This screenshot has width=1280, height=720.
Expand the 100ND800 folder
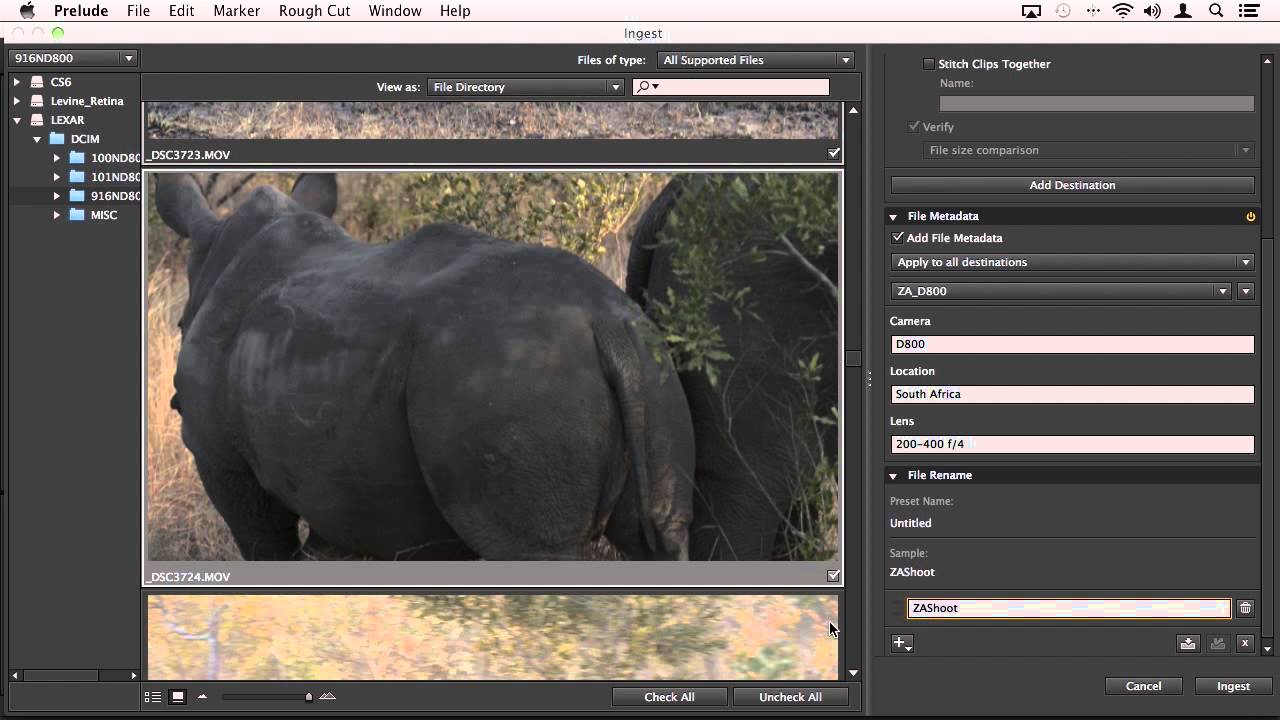click(x=57, y=158)
